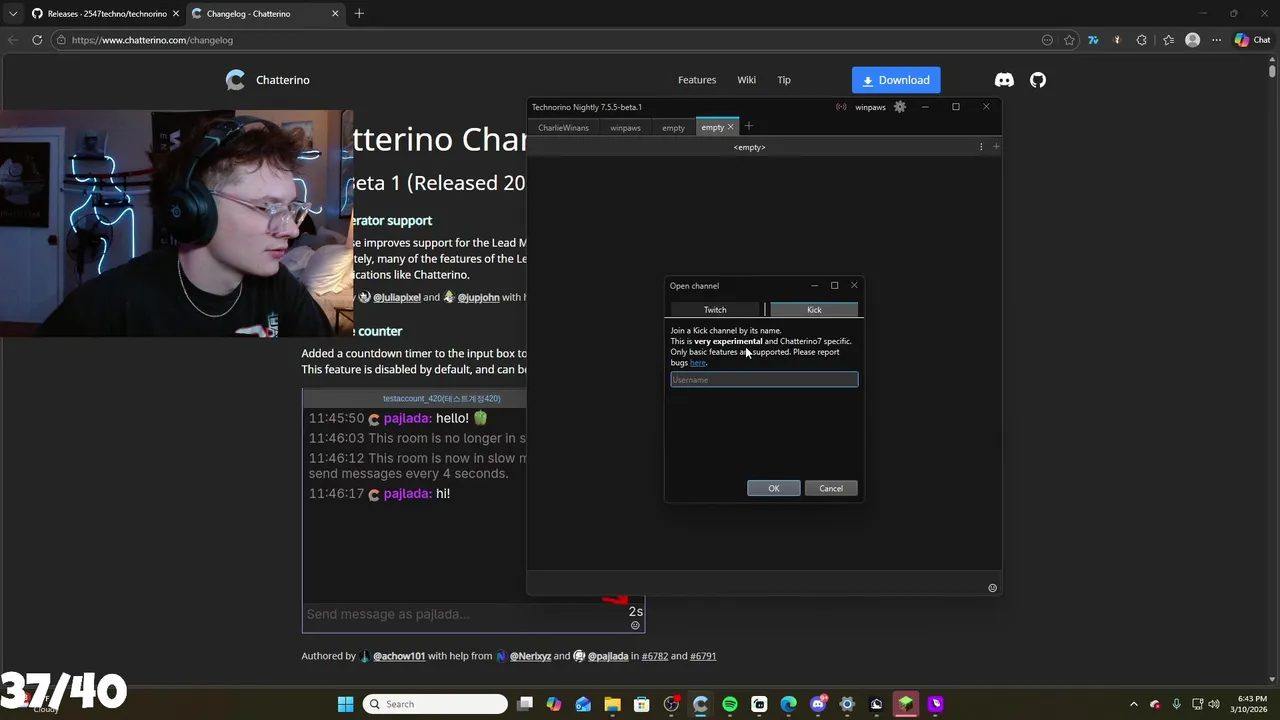
Task: Open pull request #6782 link
Action: coord(654,656)
